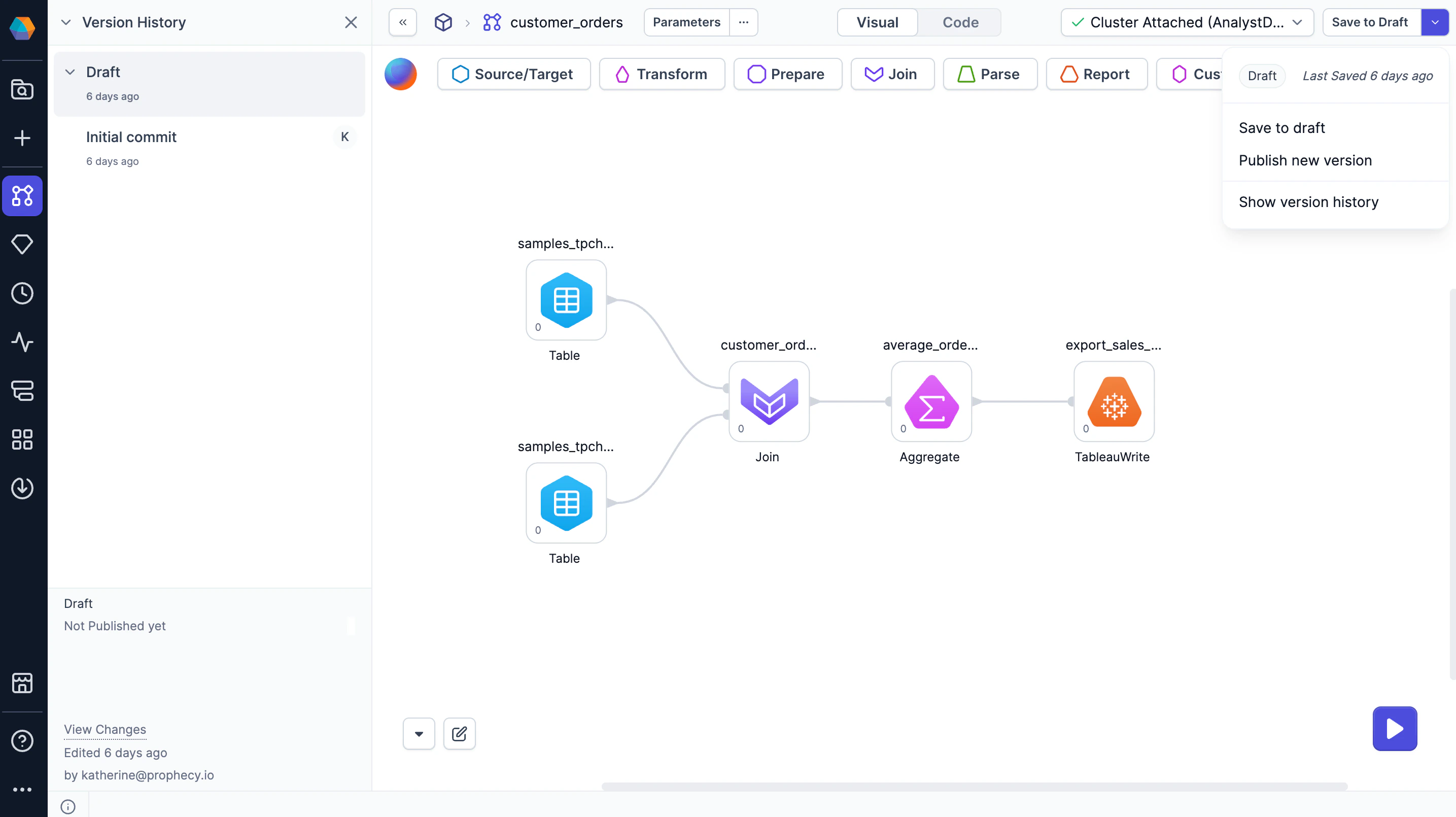Screen dimensions: 1456x817
Task: Click 'by katherine@prophecy.io' text
Action: click(139, 775)
